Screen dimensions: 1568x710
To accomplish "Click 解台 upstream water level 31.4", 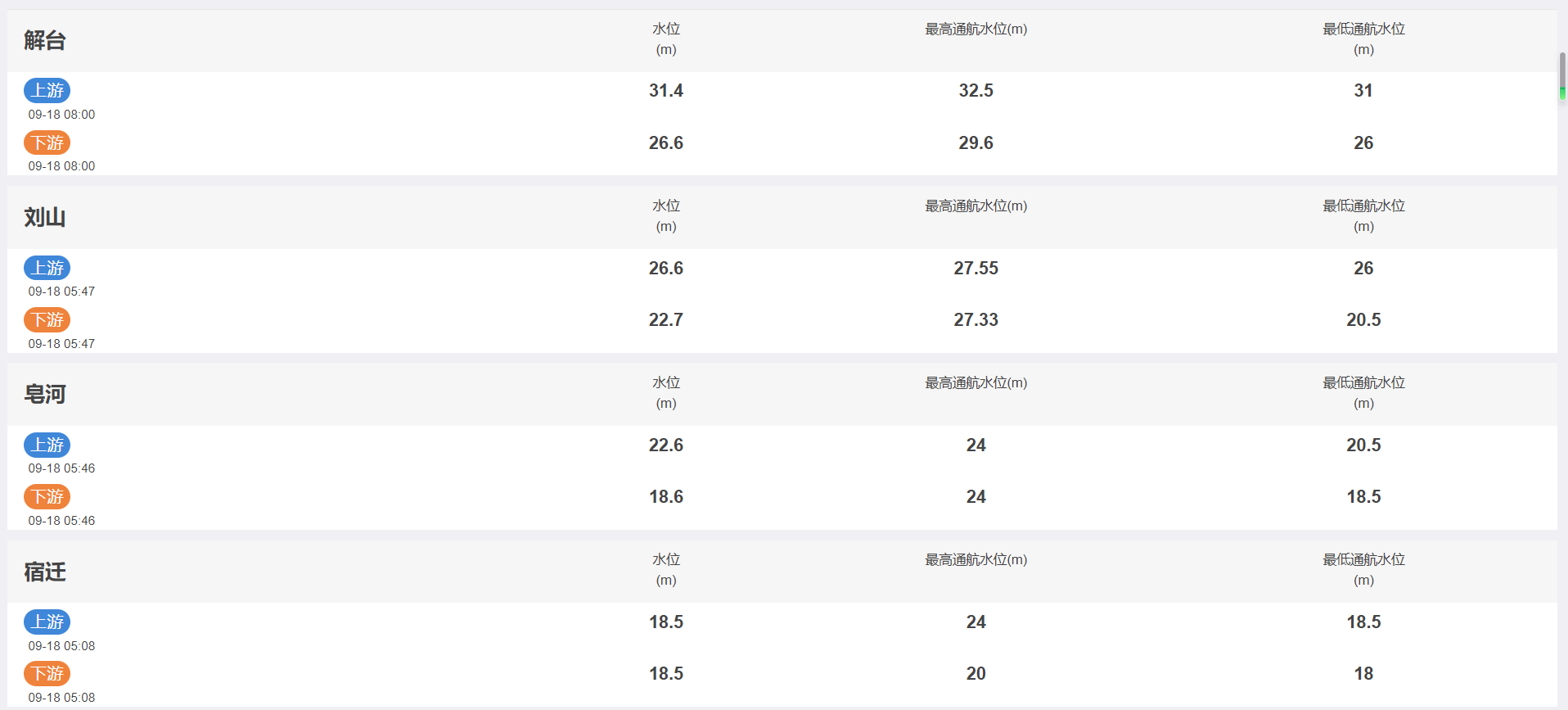I will 666,91.
